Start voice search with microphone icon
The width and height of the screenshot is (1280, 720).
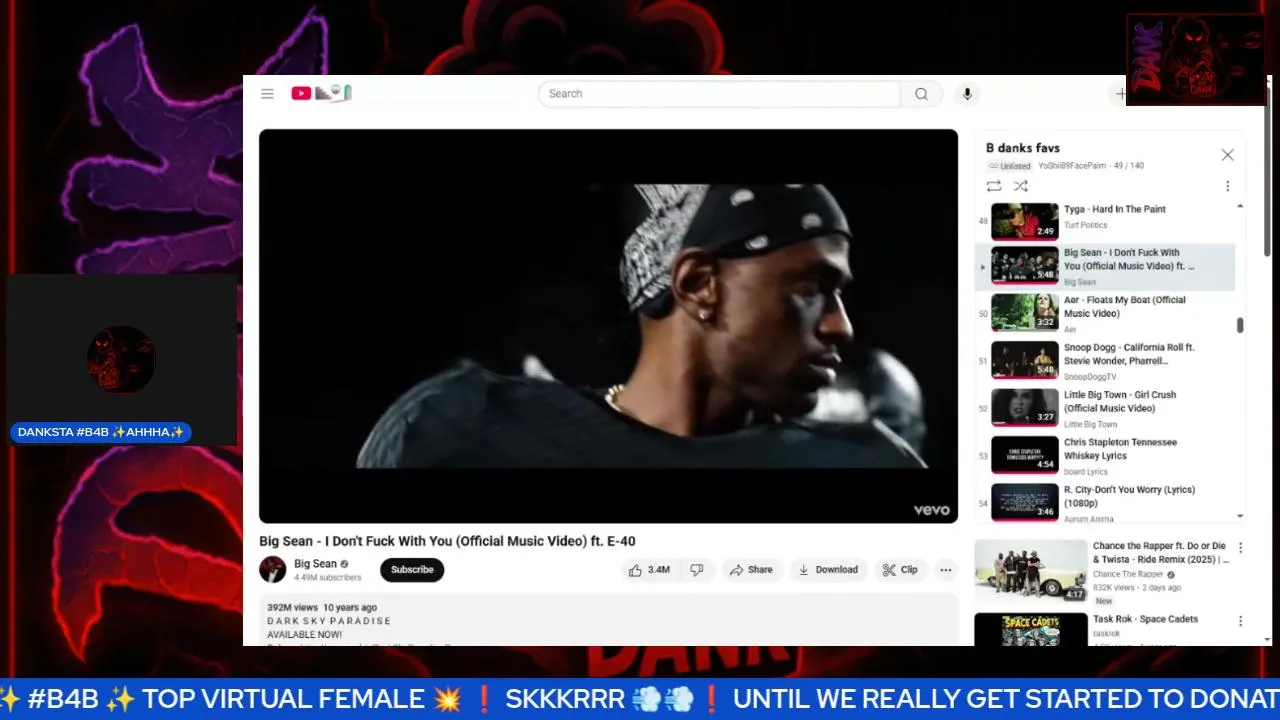point(966,94)
